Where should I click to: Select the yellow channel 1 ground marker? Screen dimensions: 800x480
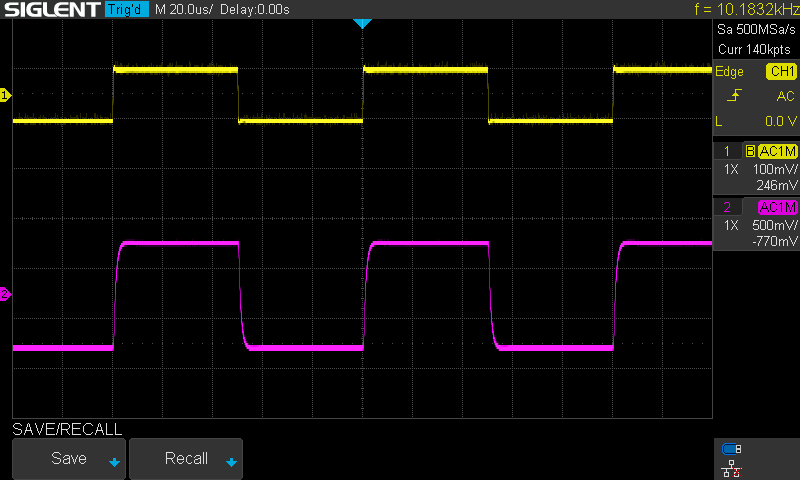click(x=5, y=95)
